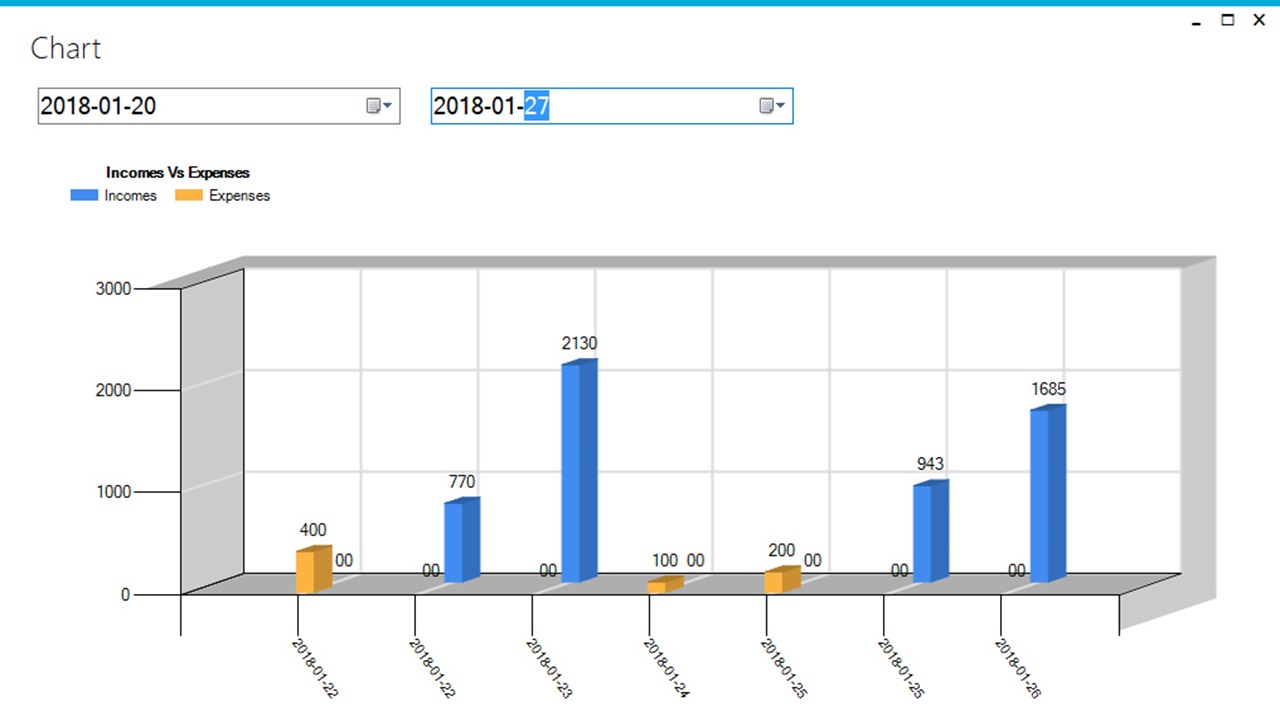
Task: Click the Incomes Vs Expenses chart title
Action: [177, 172]
